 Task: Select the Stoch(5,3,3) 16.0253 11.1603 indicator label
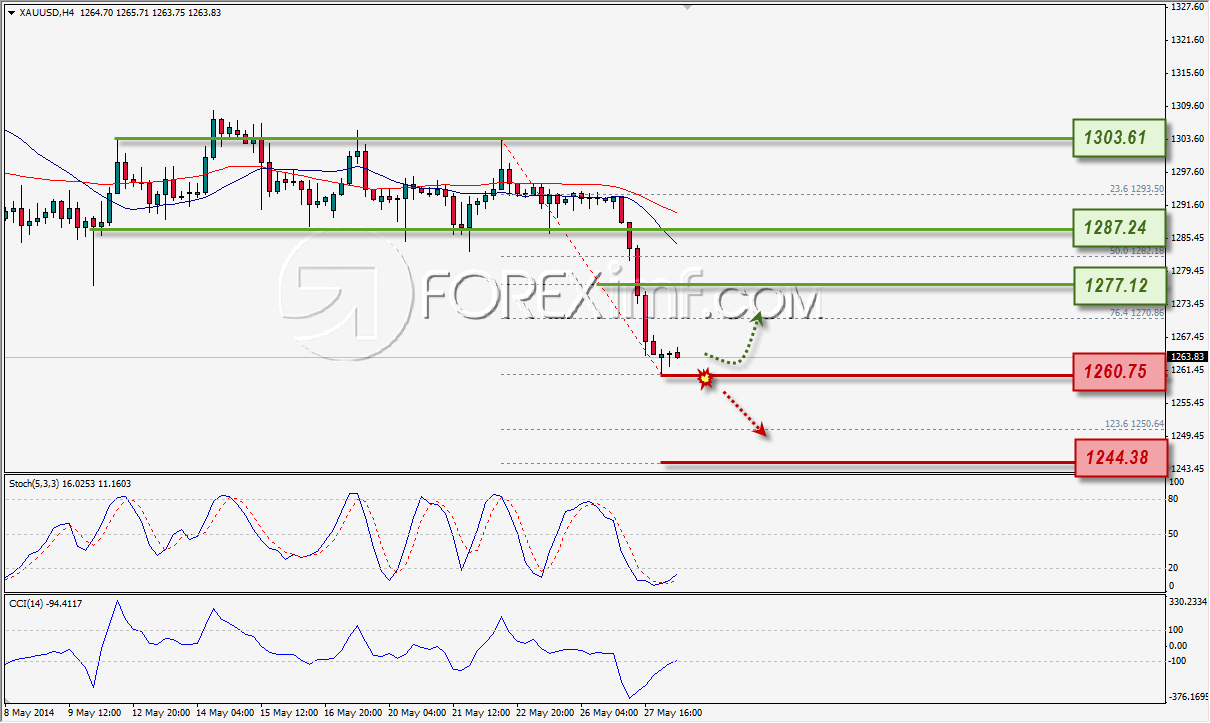click(x=70, y=483)
